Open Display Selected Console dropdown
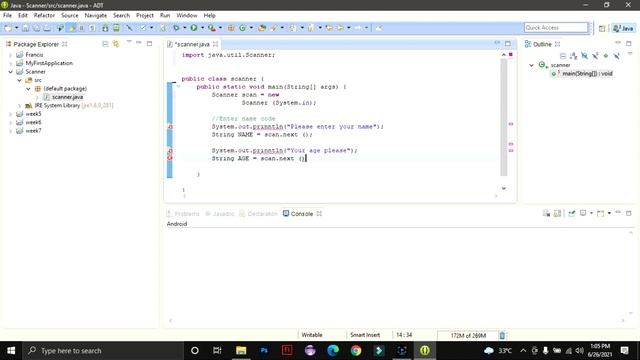 pyautogui.click(x=591, y=213)
